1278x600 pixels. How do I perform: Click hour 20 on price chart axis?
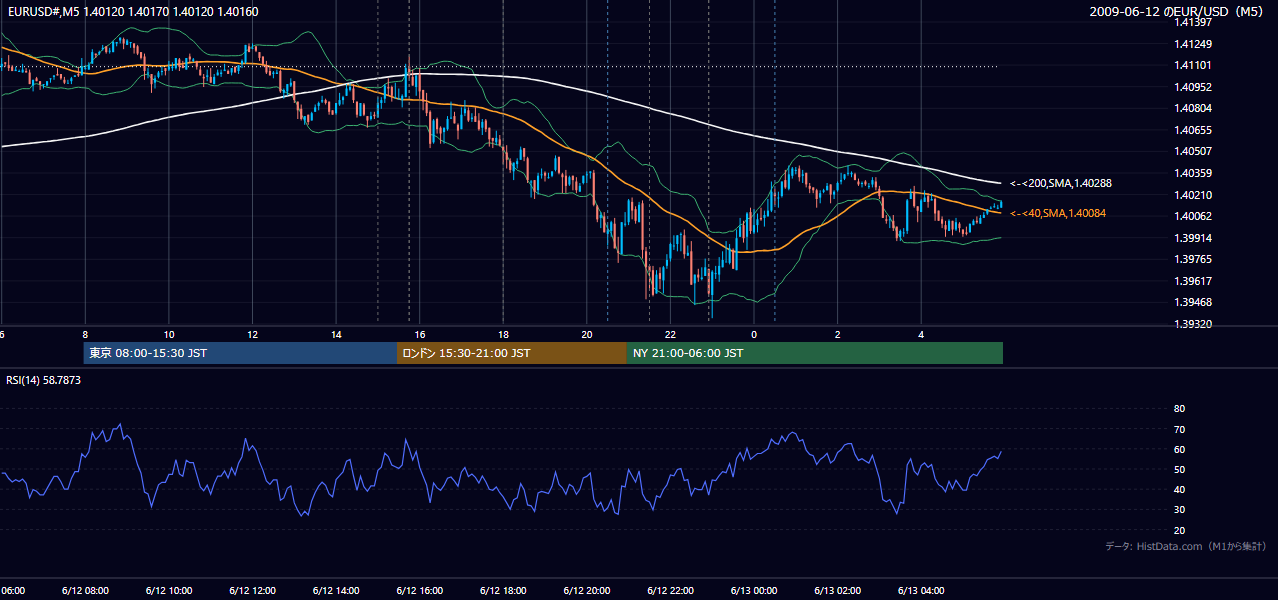click(587, 334)
